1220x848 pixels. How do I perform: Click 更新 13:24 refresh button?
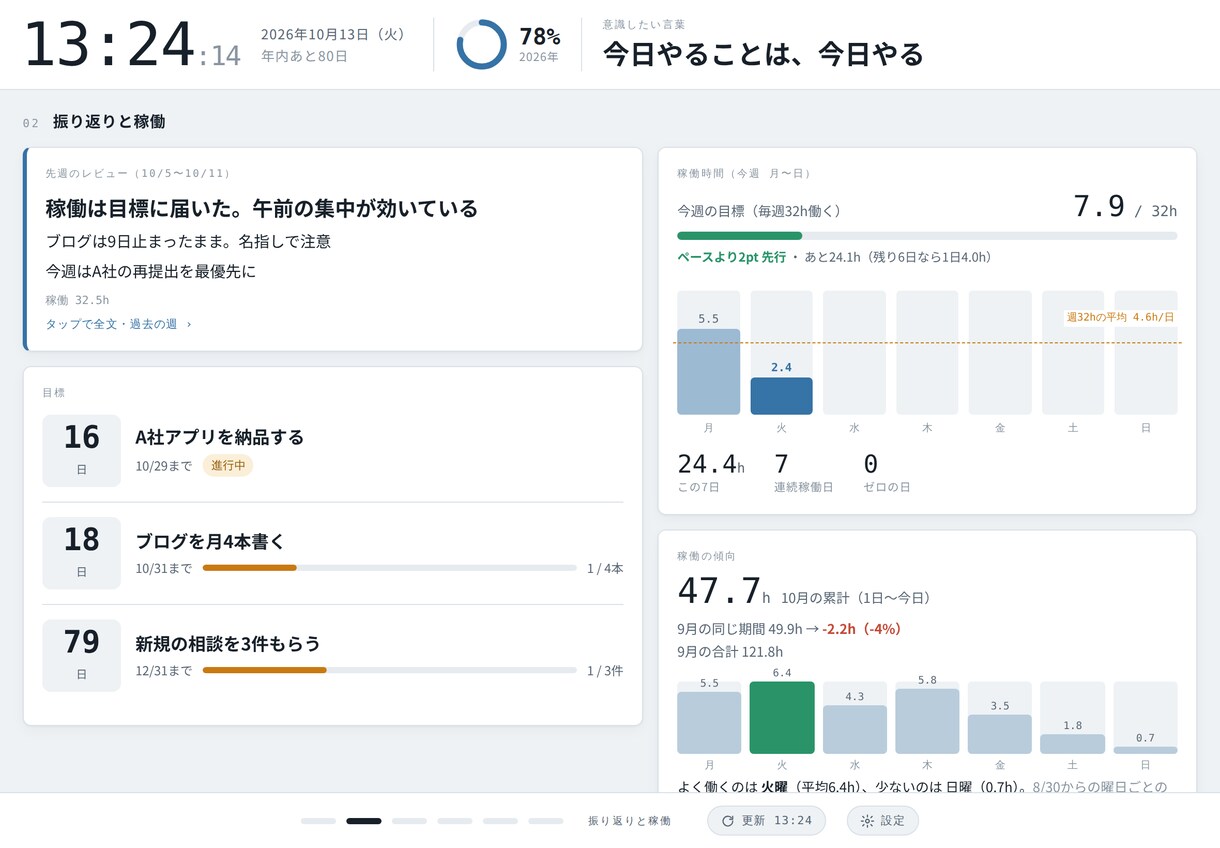[767, 820]
